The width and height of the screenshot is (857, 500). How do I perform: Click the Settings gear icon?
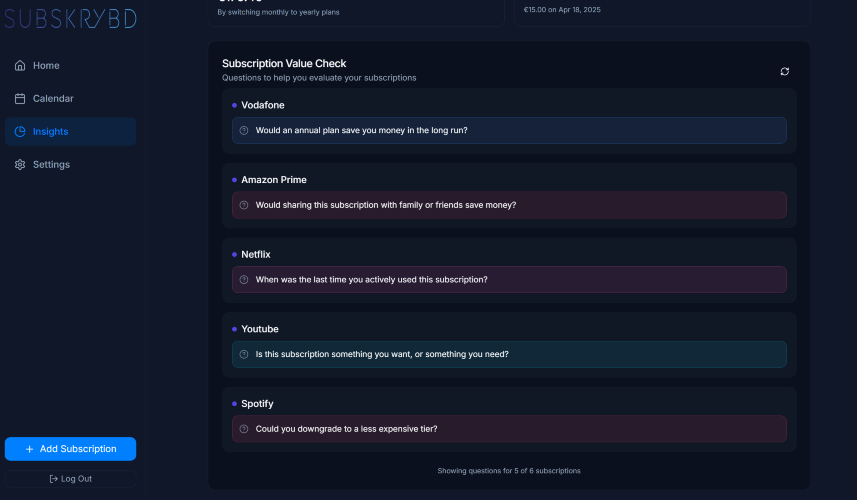pyautogui.click(x=20, y=164)
